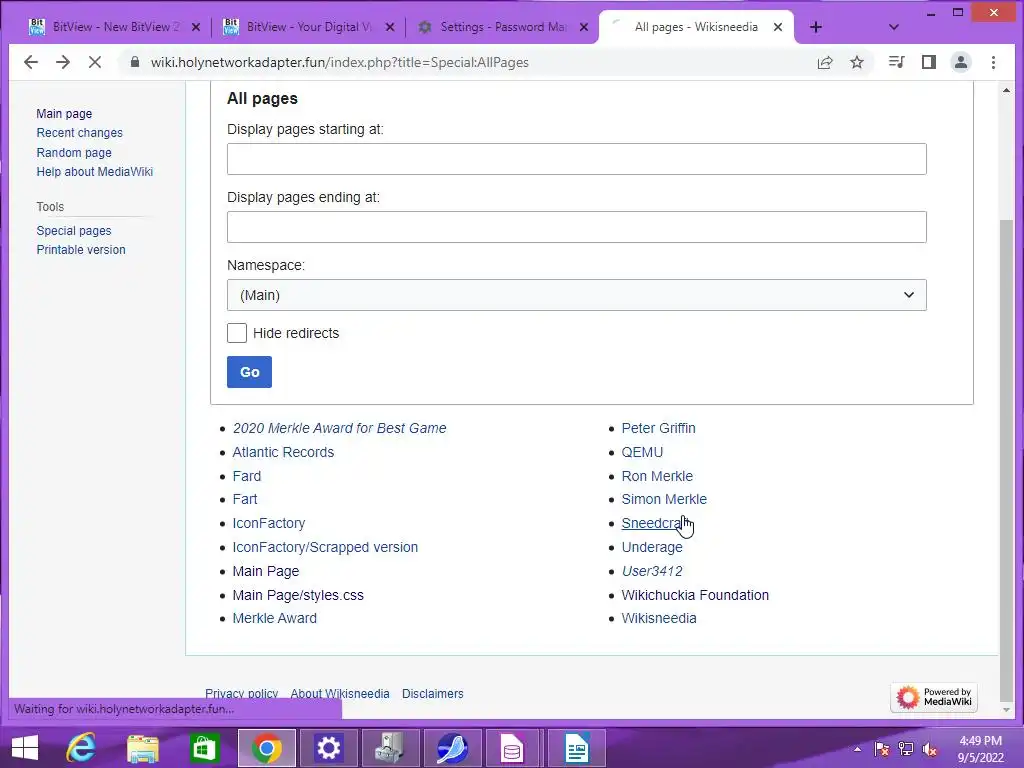The width and height of the screenshot is (1024, 768).
Task: Open the tab search chevron
Action: click(x=894, y=27)
